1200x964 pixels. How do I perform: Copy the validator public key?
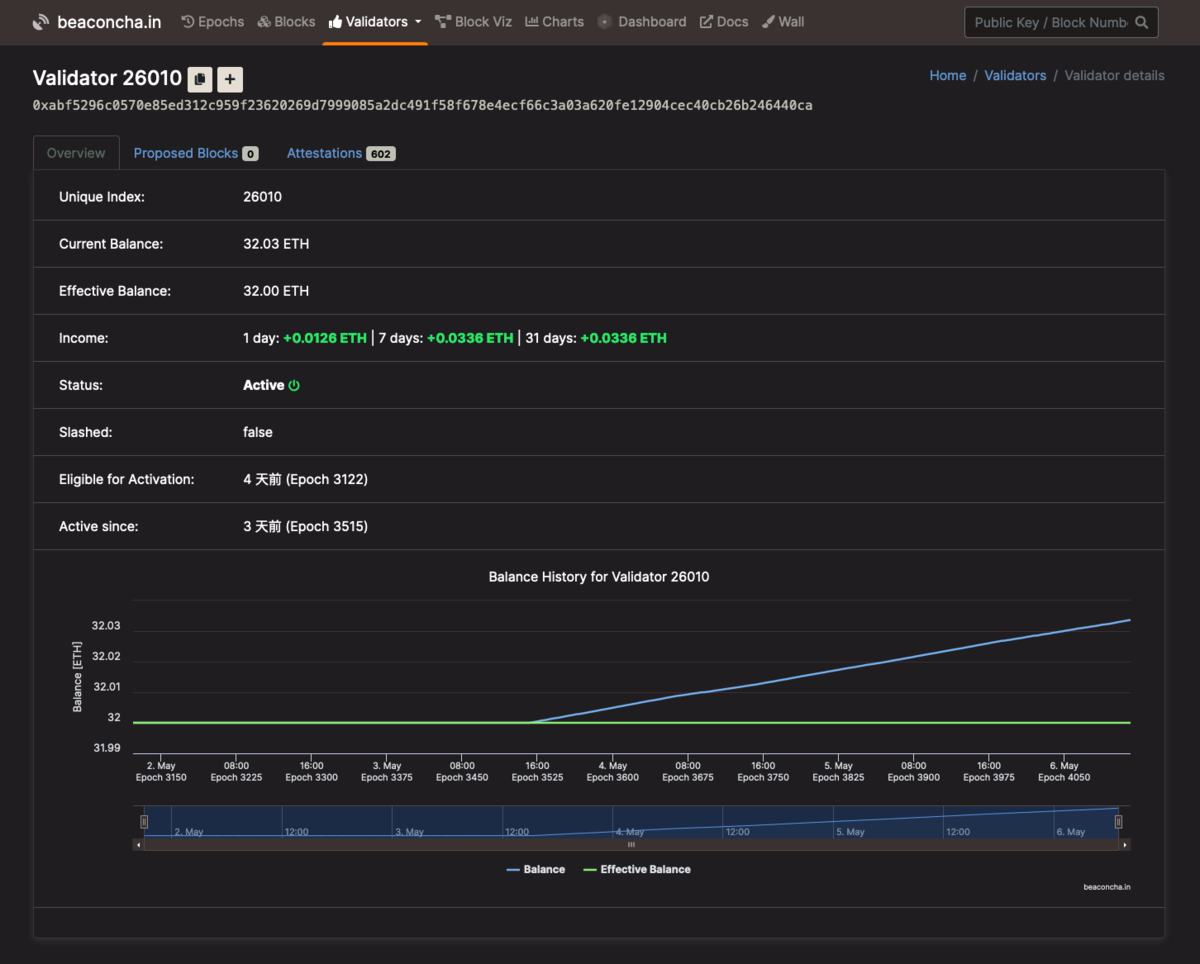[200, 79]
